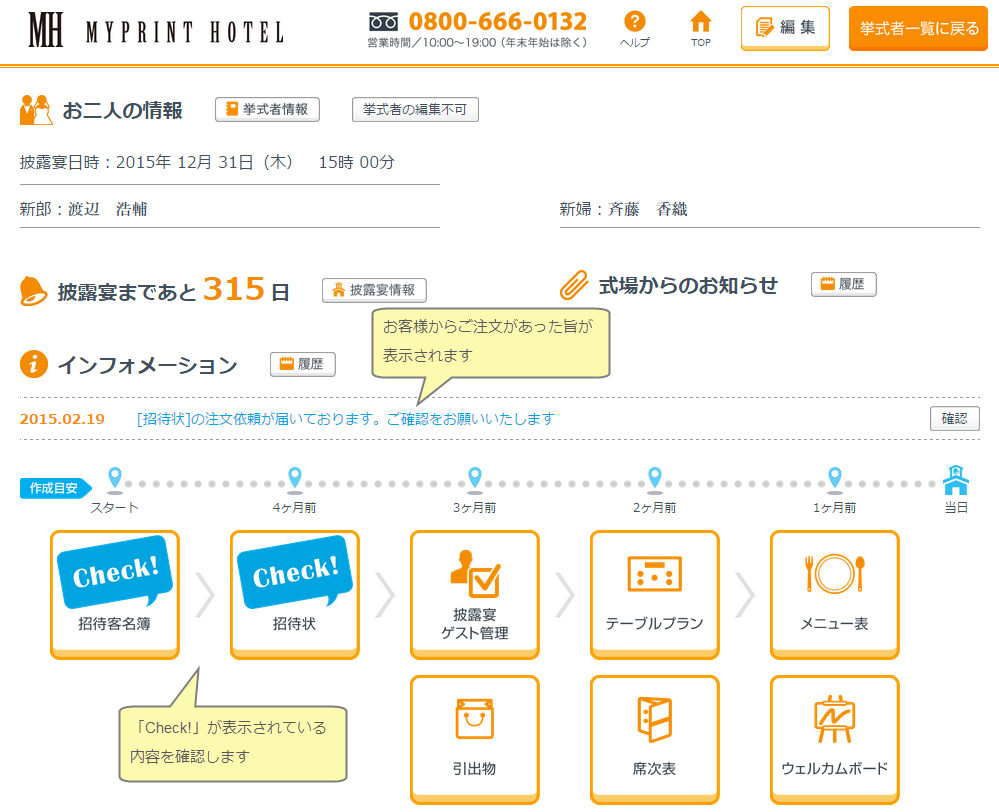Open the テーブルプラン table plan tile
999x812 pixels.
pyautogui.click(x=655, y=594)
